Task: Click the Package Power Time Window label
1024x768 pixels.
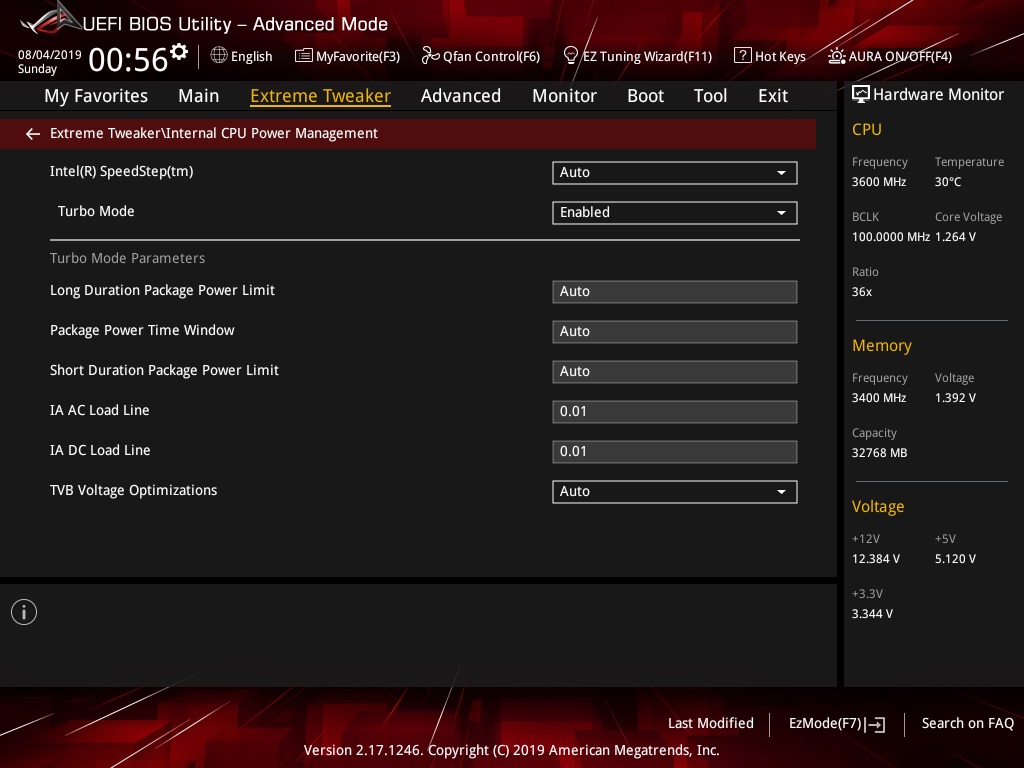Action: click(142, 330)
